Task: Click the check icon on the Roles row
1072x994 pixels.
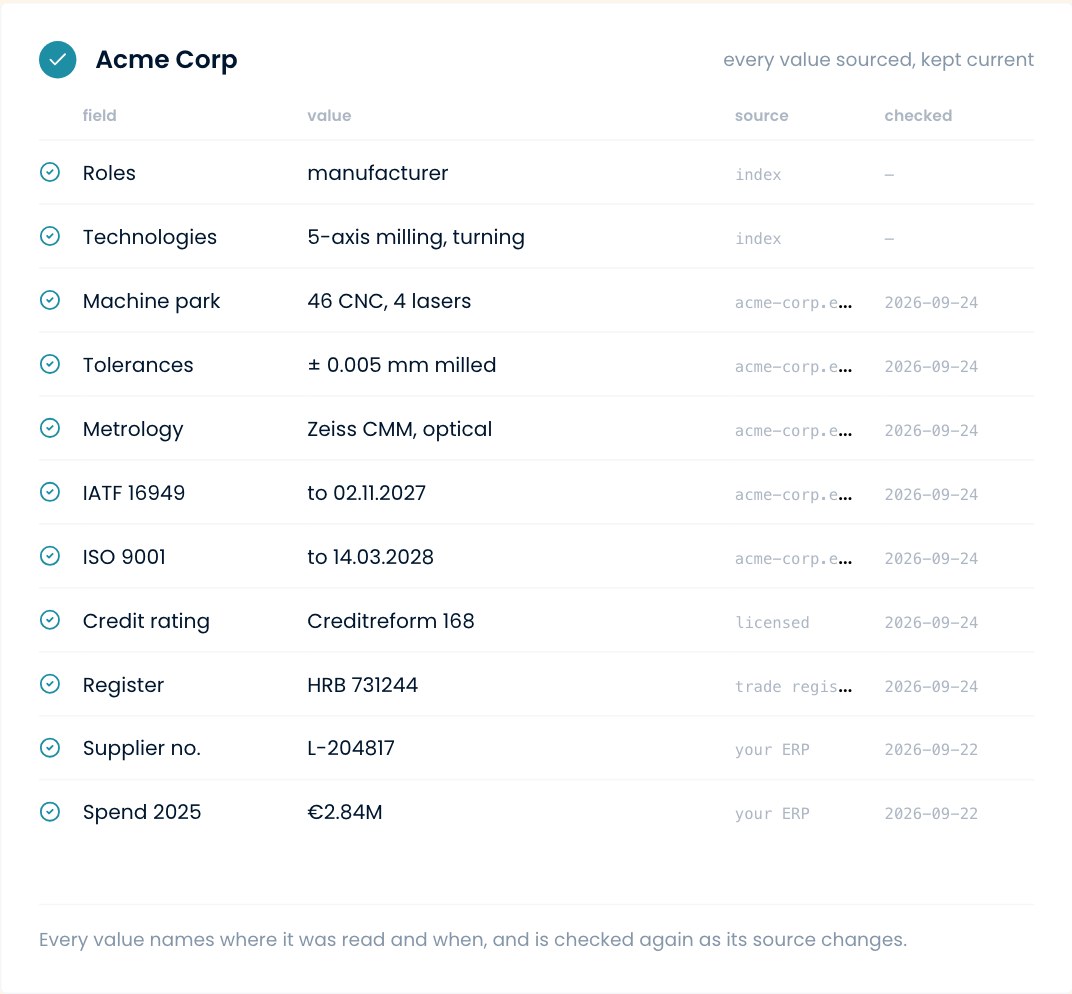Action: point(50,172)
